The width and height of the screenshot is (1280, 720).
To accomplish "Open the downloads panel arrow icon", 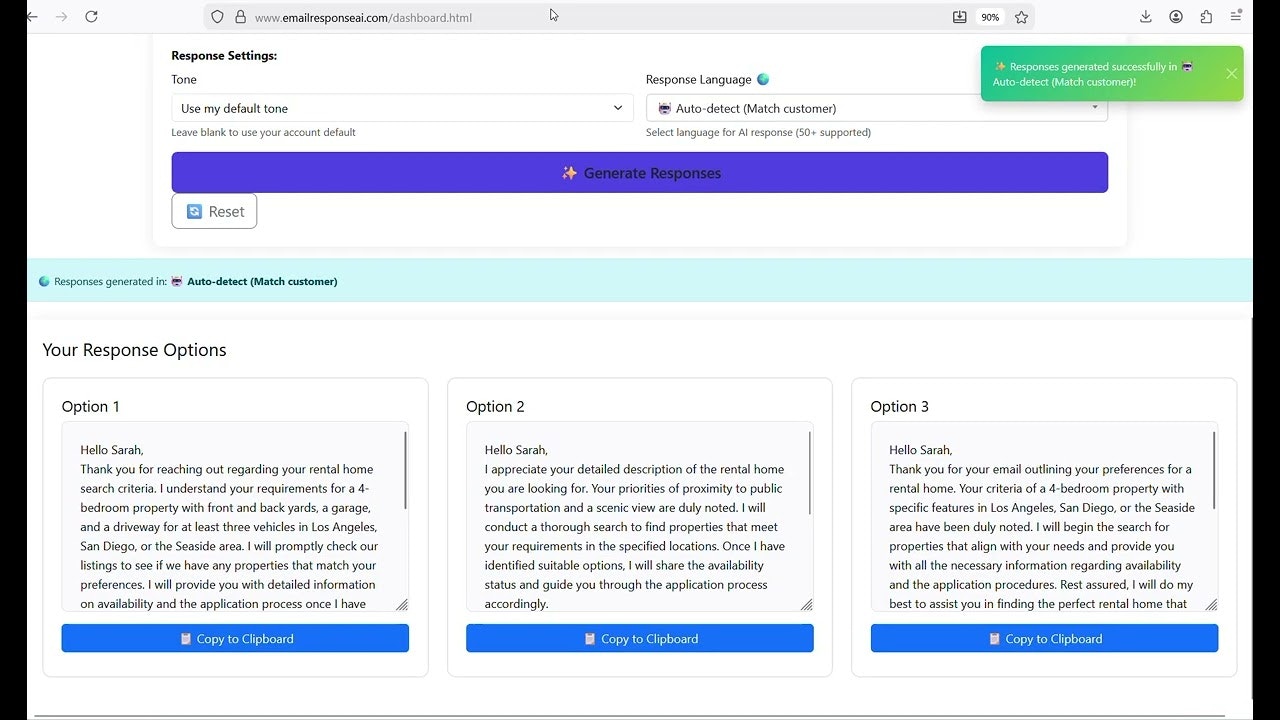I will click(x=1145, y=17).
